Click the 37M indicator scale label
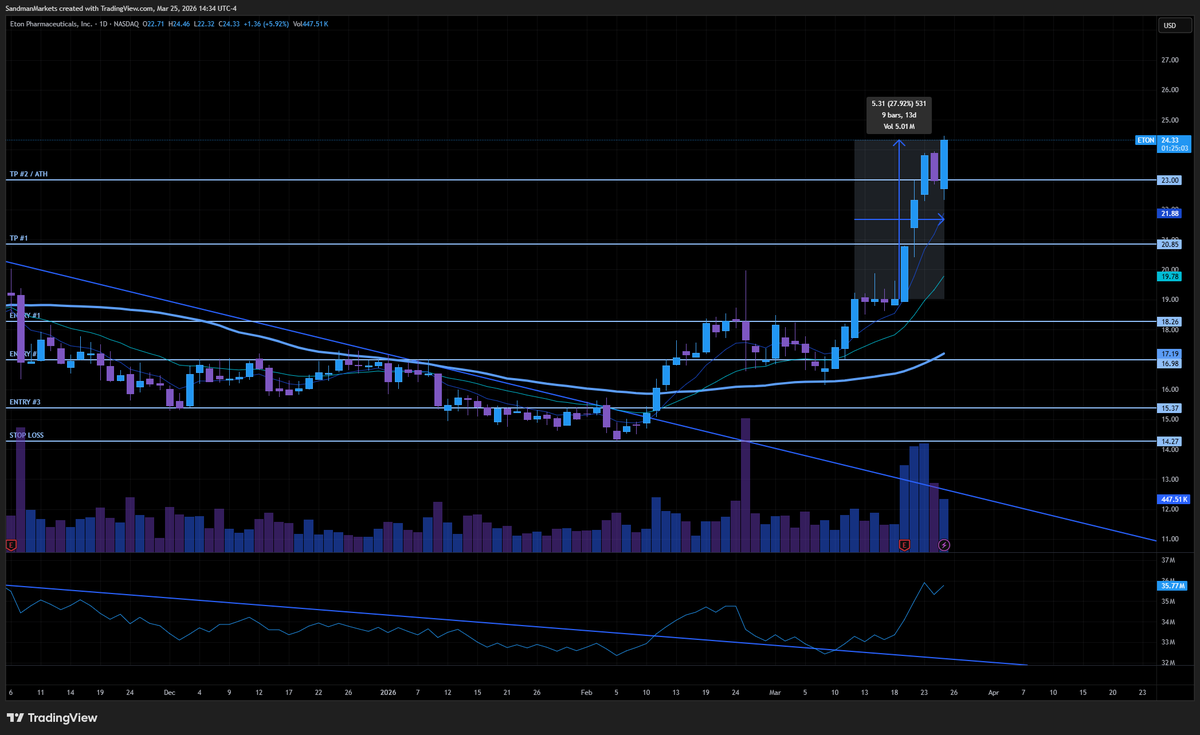 click(x=1166, y=561)
